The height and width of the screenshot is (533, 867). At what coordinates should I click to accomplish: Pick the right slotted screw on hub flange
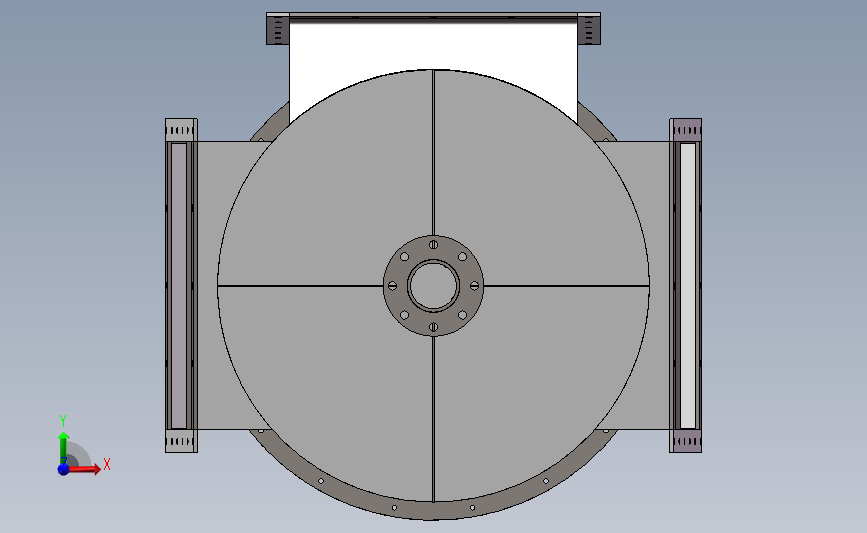click(x=474, y=286)
